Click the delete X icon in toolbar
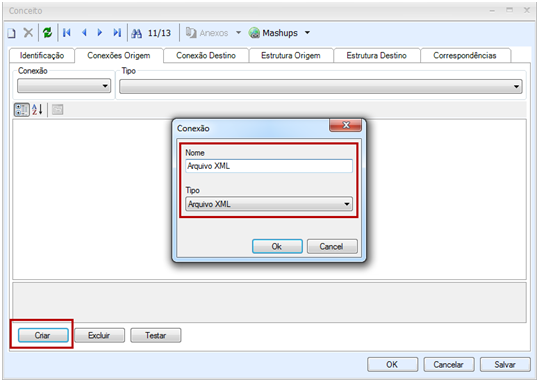Screen dimensions: 539x382 [x=28, y=33]
